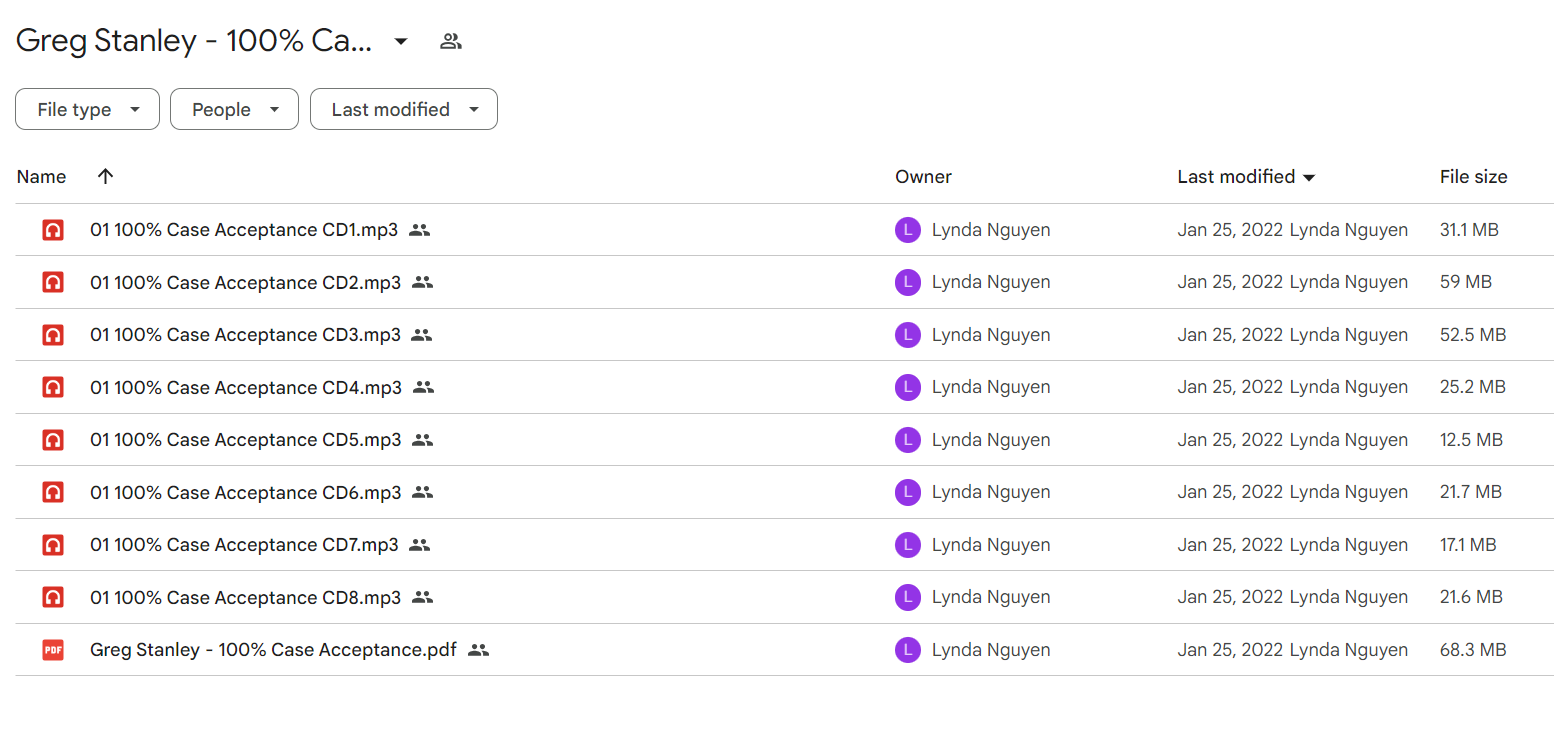This screenshot has width=1554, height=745.
Task: Click Lynda Nguyen avatar in CD1 row
Action: [907, 230]
